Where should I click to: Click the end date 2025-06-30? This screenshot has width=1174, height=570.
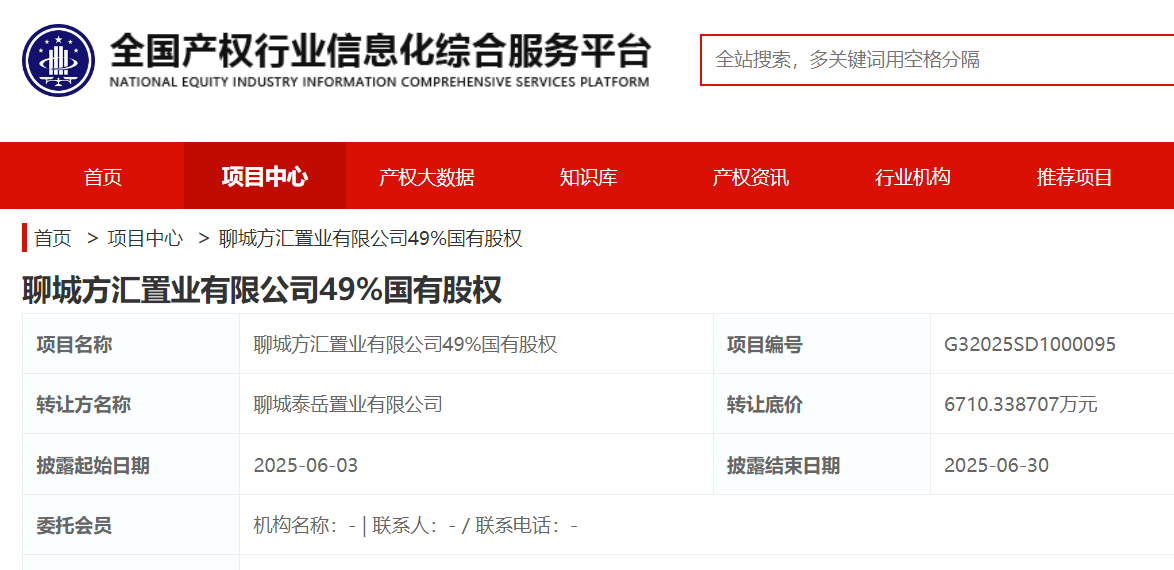pyautogui.click(x=997, y=465)
